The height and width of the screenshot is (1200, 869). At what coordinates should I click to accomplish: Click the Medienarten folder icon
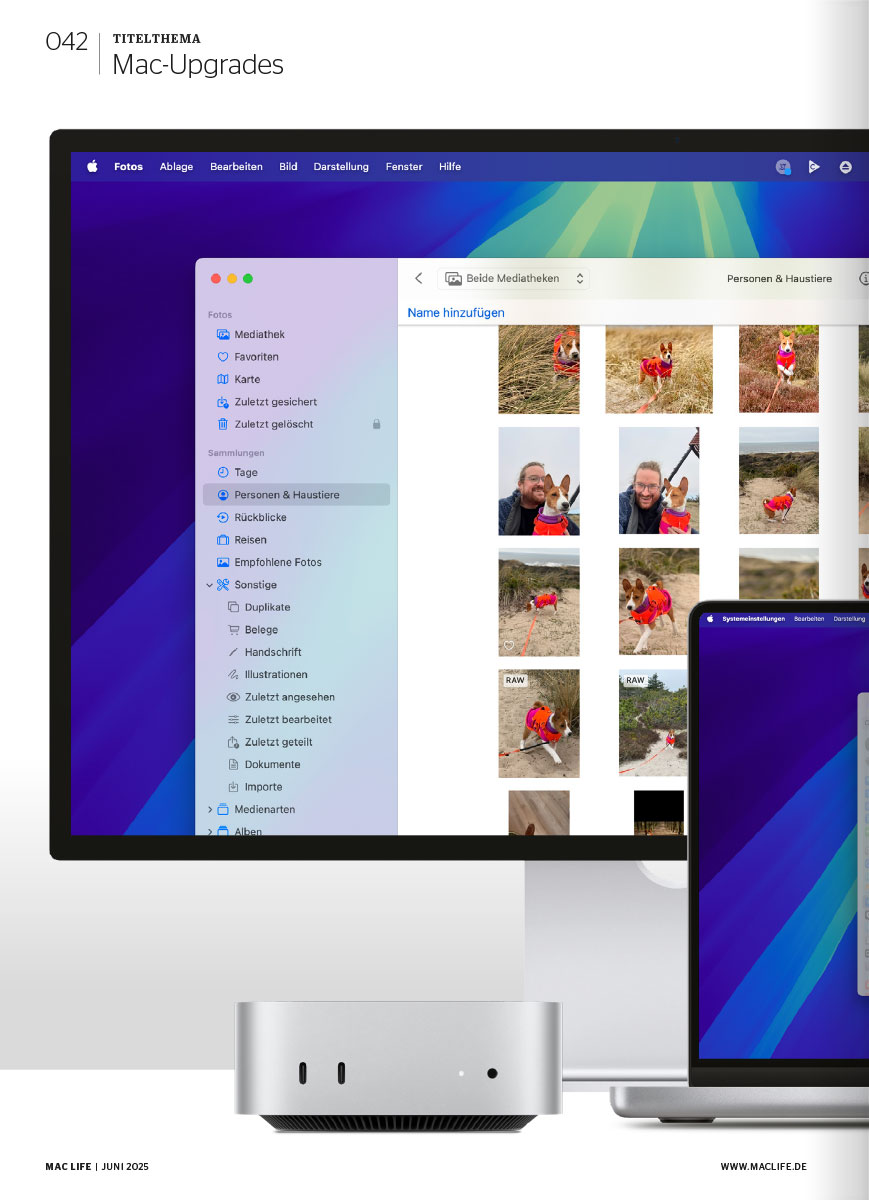tap(223, 810)
